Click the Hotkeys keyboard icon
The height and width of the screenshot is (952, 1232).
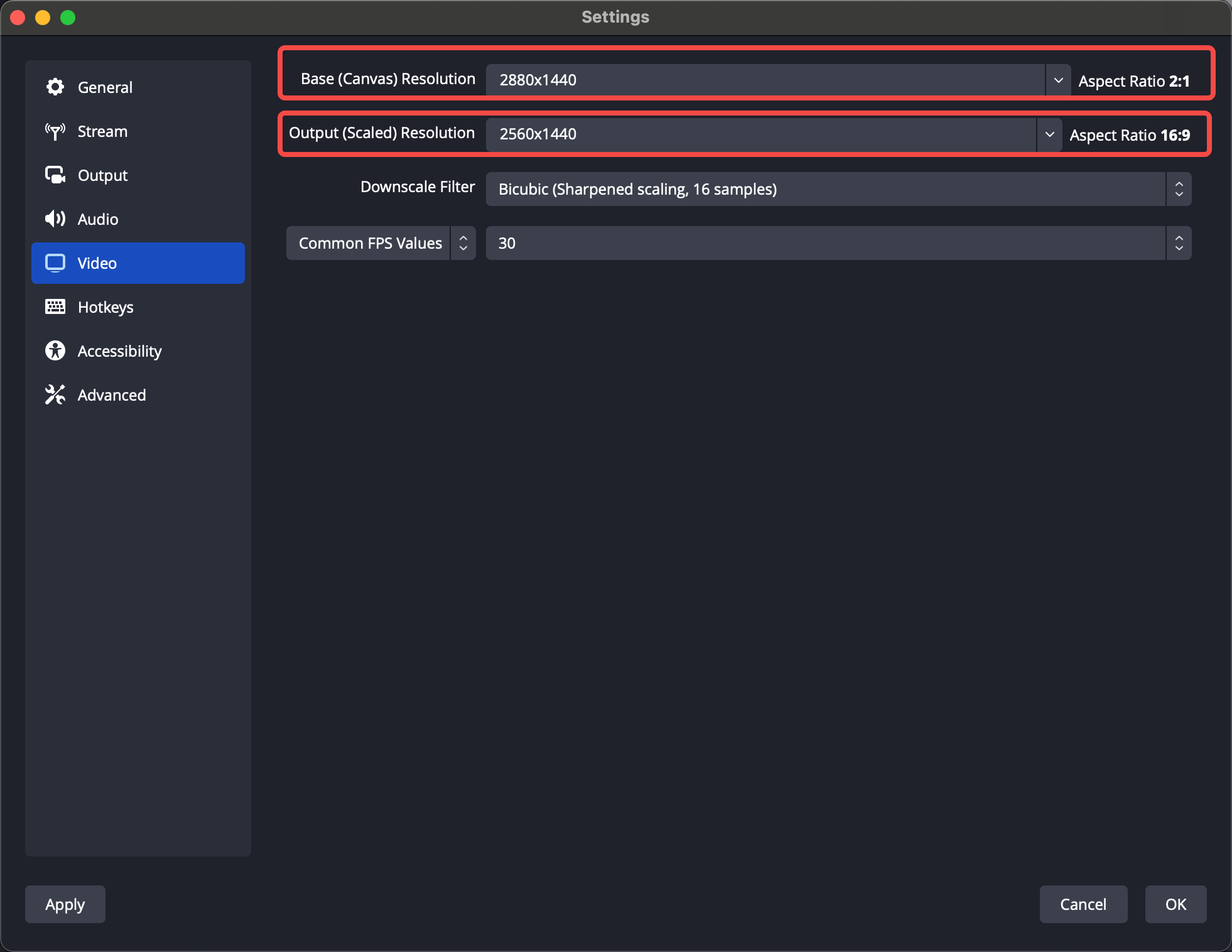coord(55,307)
